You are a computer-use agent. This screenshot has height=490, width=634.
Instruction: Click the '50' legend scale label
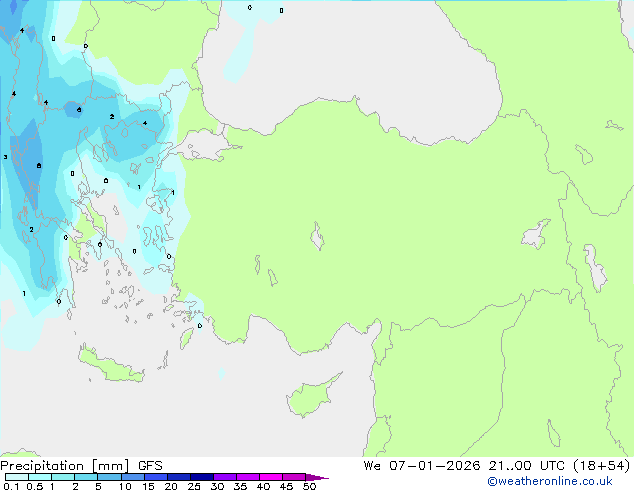[310, 486]
